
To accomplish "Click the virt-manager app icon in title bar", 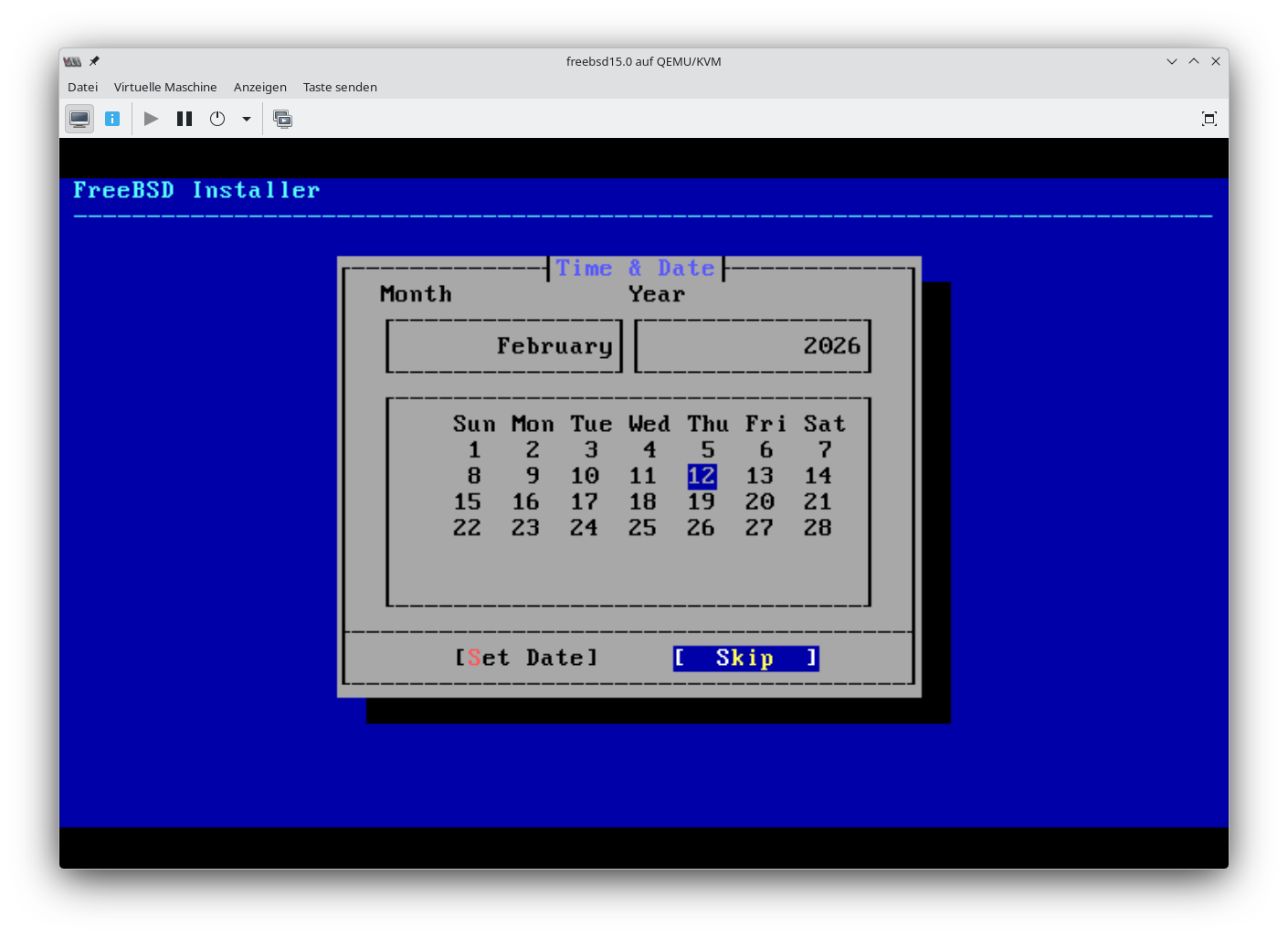I will pos(72,61).
